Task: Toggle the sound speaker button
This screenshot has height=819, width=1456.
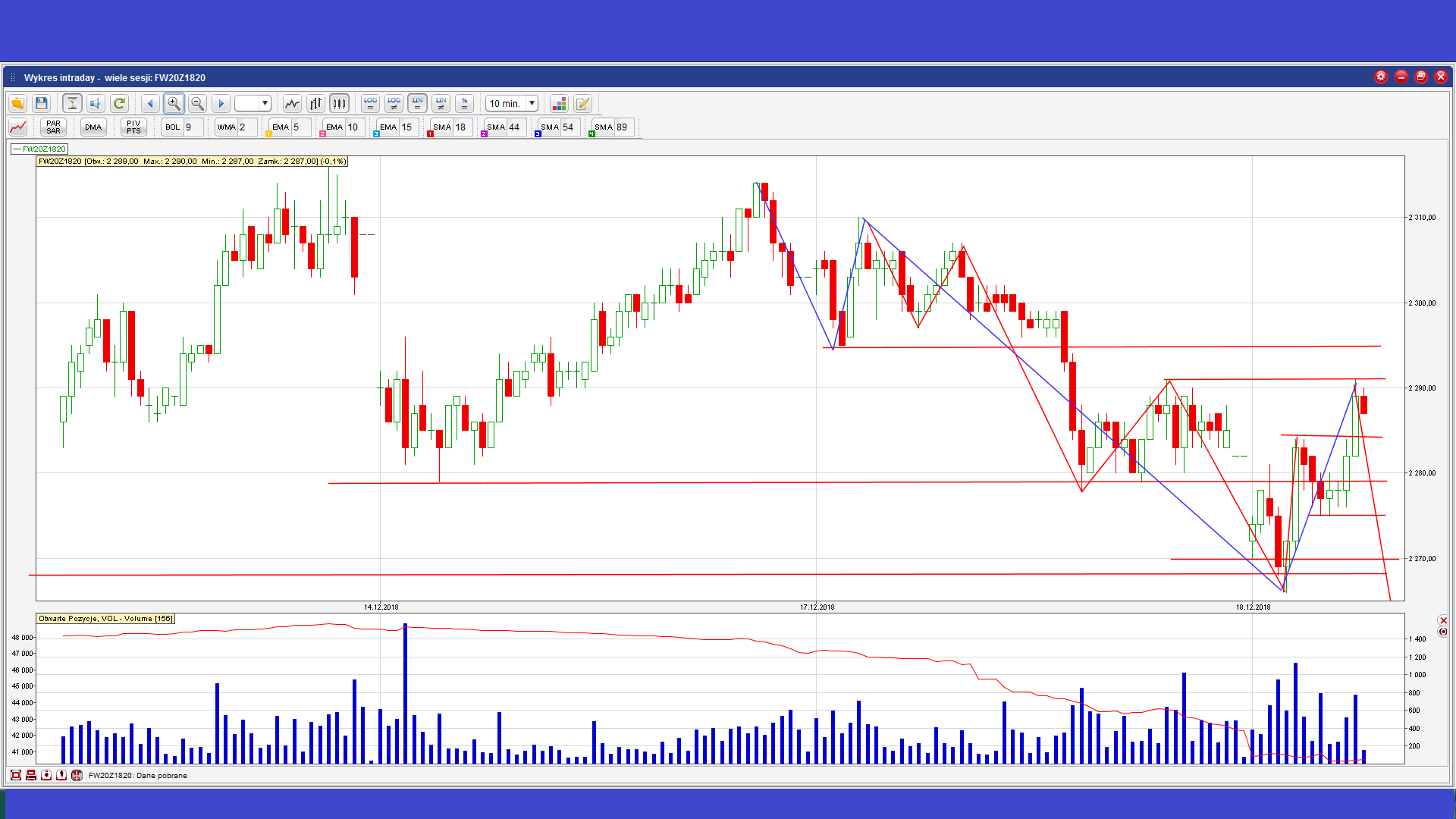Action: pos(96,103)
